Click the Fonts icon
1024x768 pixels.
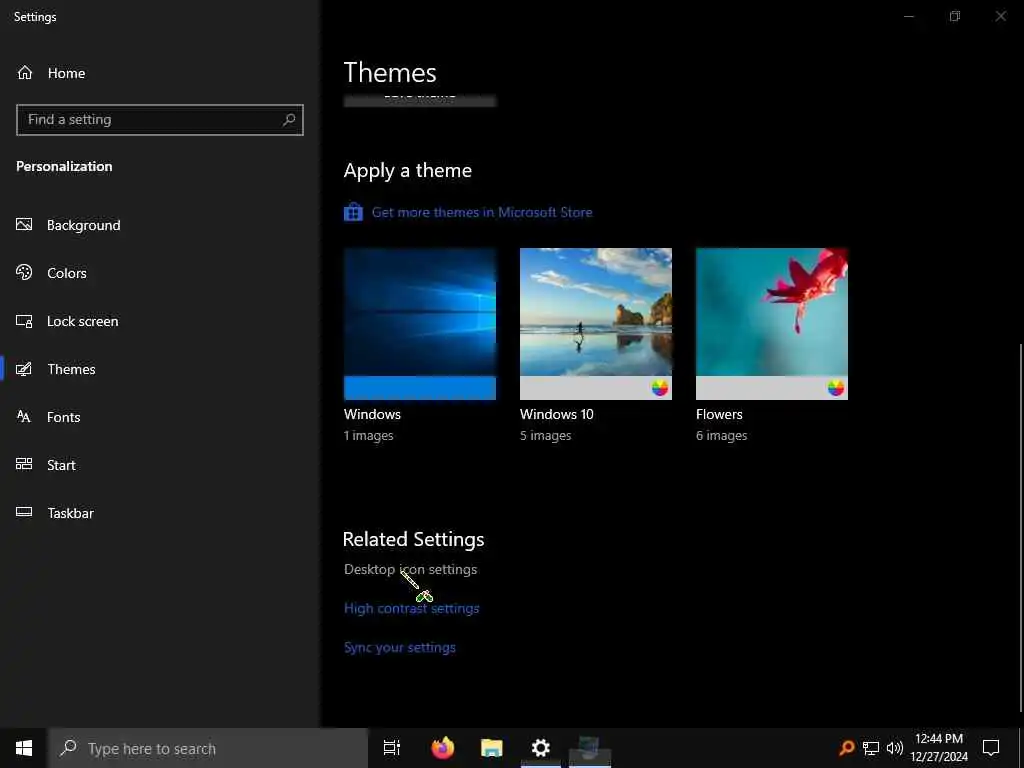(x=24, y=417)
